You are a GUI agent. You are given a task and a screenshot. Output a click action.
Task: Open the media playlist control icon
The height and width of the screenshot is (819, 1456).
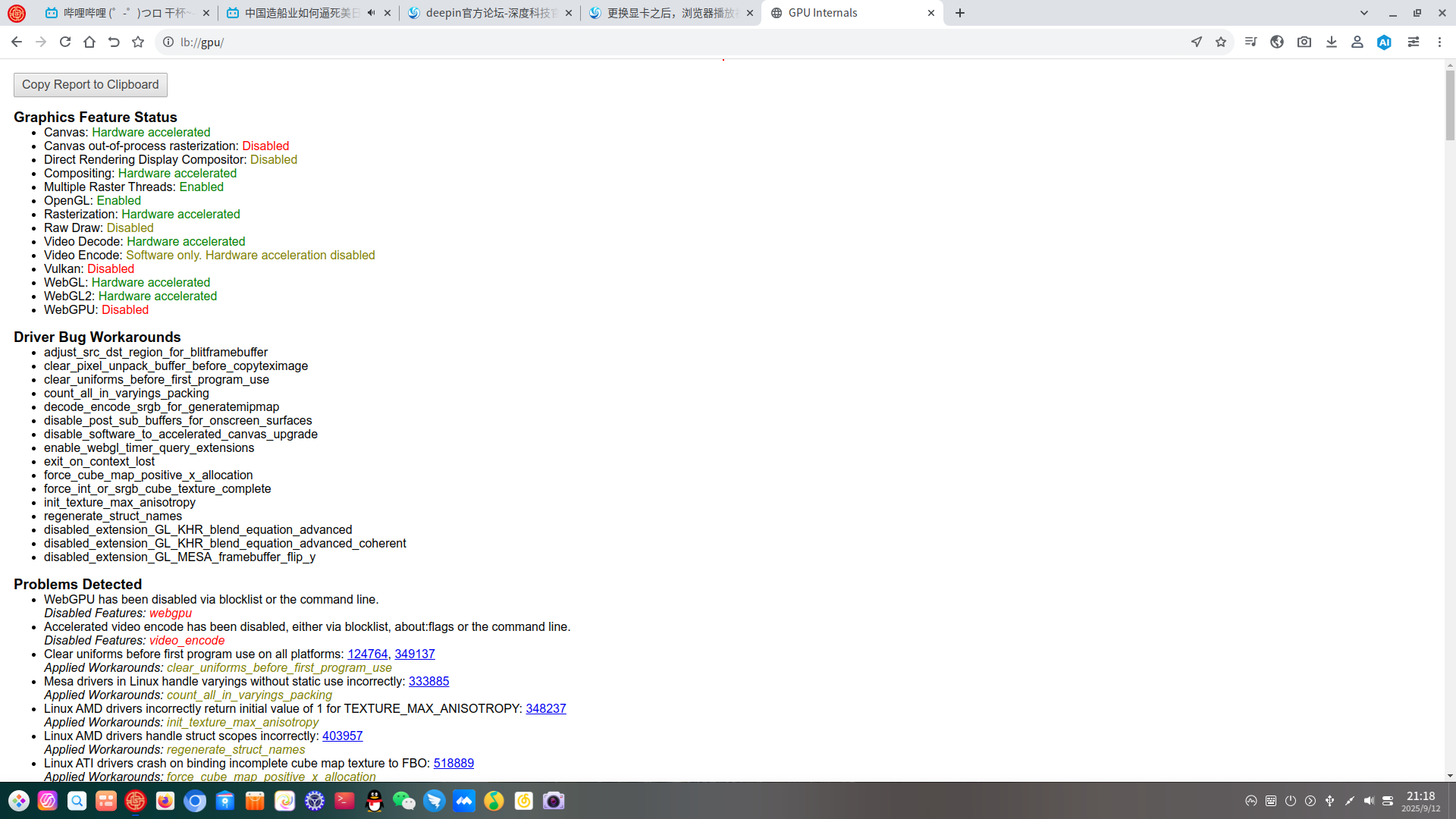pos(1251,42)
